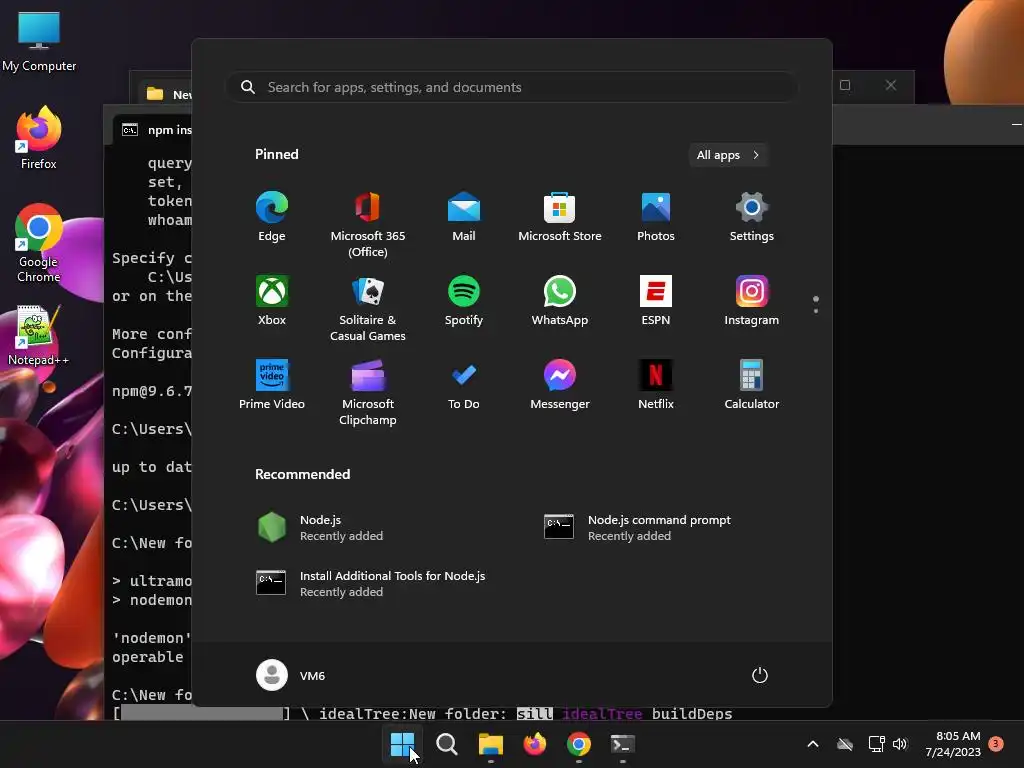Open Settings from the pinned apps
The width and height of the screenshot is (1024, 768).
coord(752,217)
